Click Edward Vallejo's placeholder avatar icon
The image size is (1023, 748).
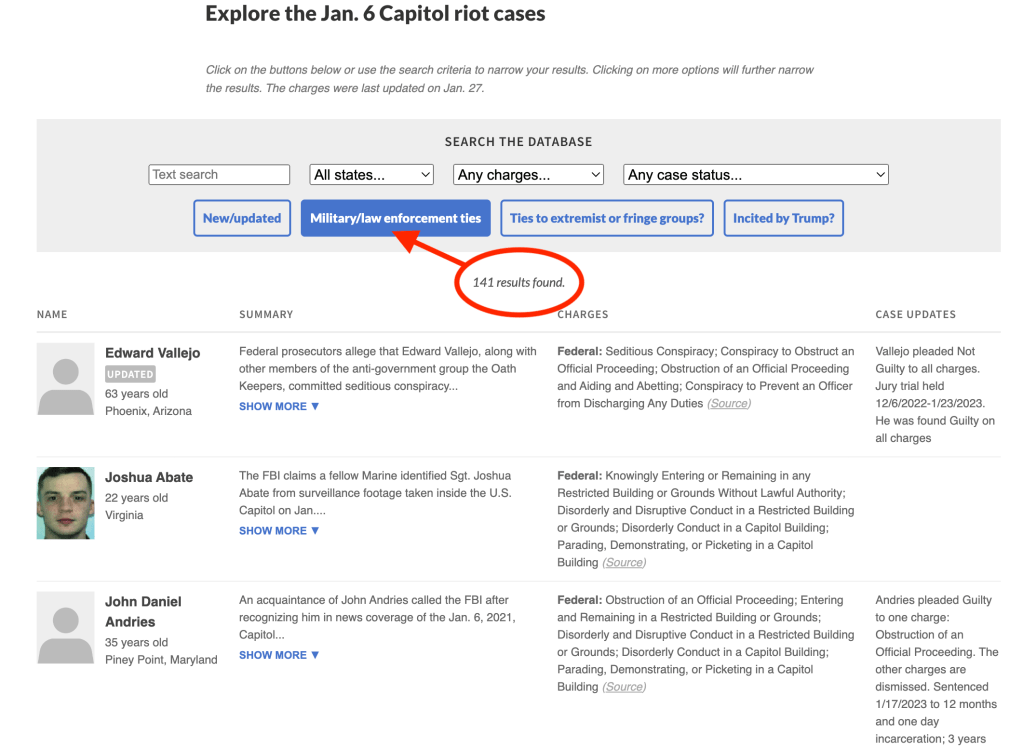66,379
